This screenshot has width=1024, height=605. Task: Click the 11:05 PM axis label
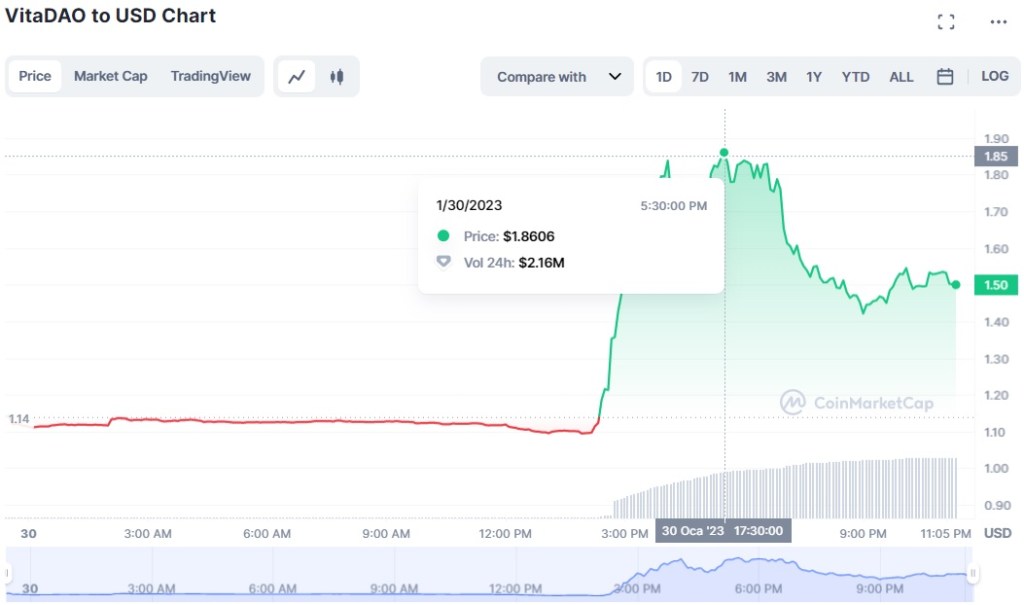pyautogui.click(x=946, y=534)
